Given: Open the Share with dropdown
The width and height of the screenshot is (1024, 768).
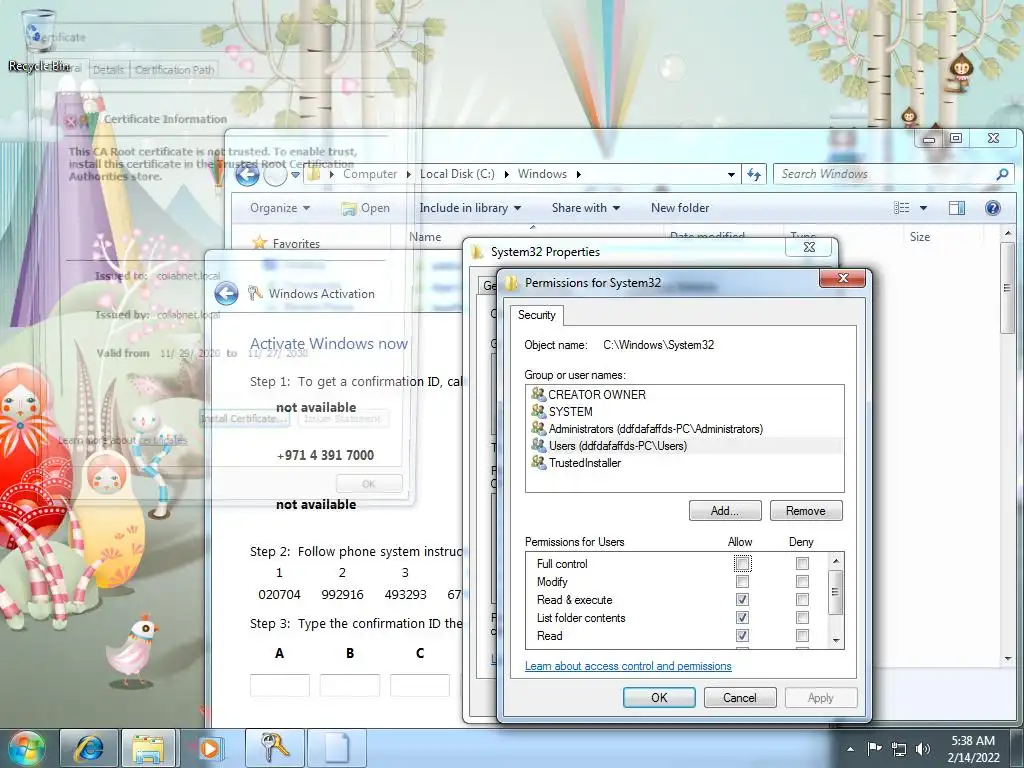Looking at the screenshot, I should (x=586, y=208).
